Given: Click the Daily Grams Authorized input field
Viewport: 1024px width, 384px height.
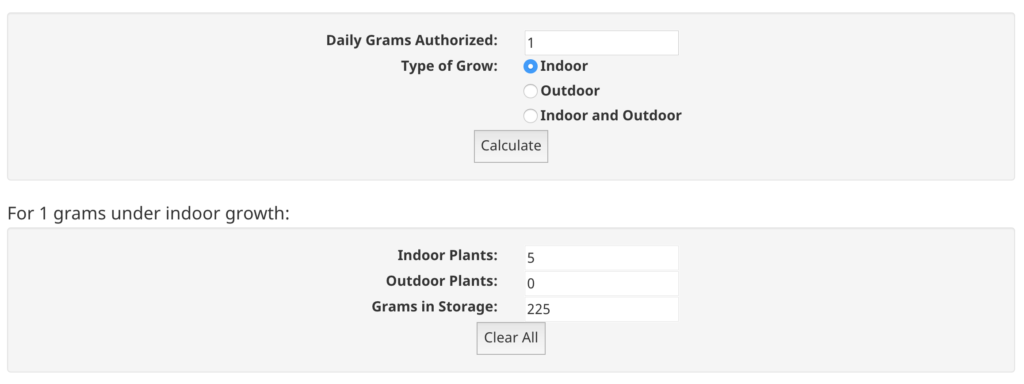Looking at the screenshot, I should [x=601, y=43].
